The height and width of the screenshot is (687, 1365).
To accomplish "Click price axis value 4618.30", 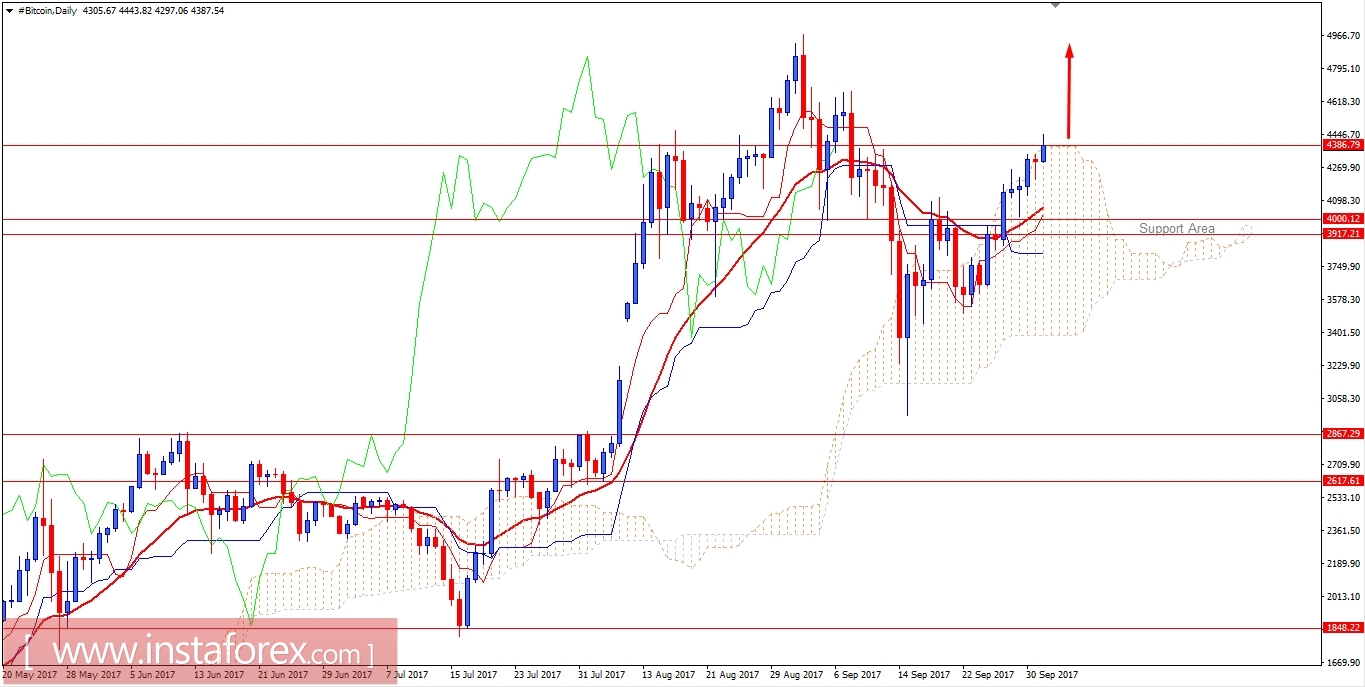I will tap(1343, 102).
